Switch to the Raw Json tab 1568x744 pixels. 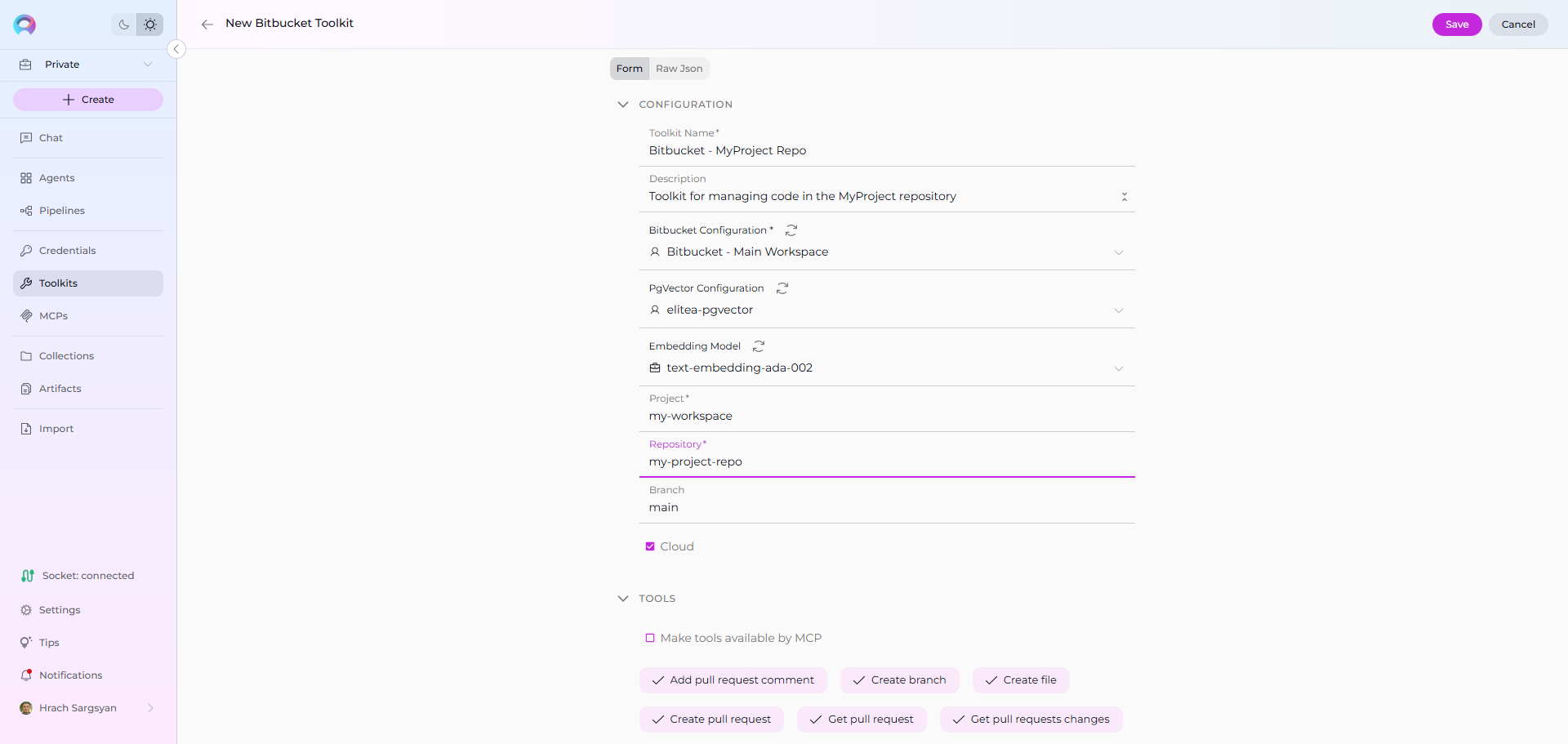679,69
